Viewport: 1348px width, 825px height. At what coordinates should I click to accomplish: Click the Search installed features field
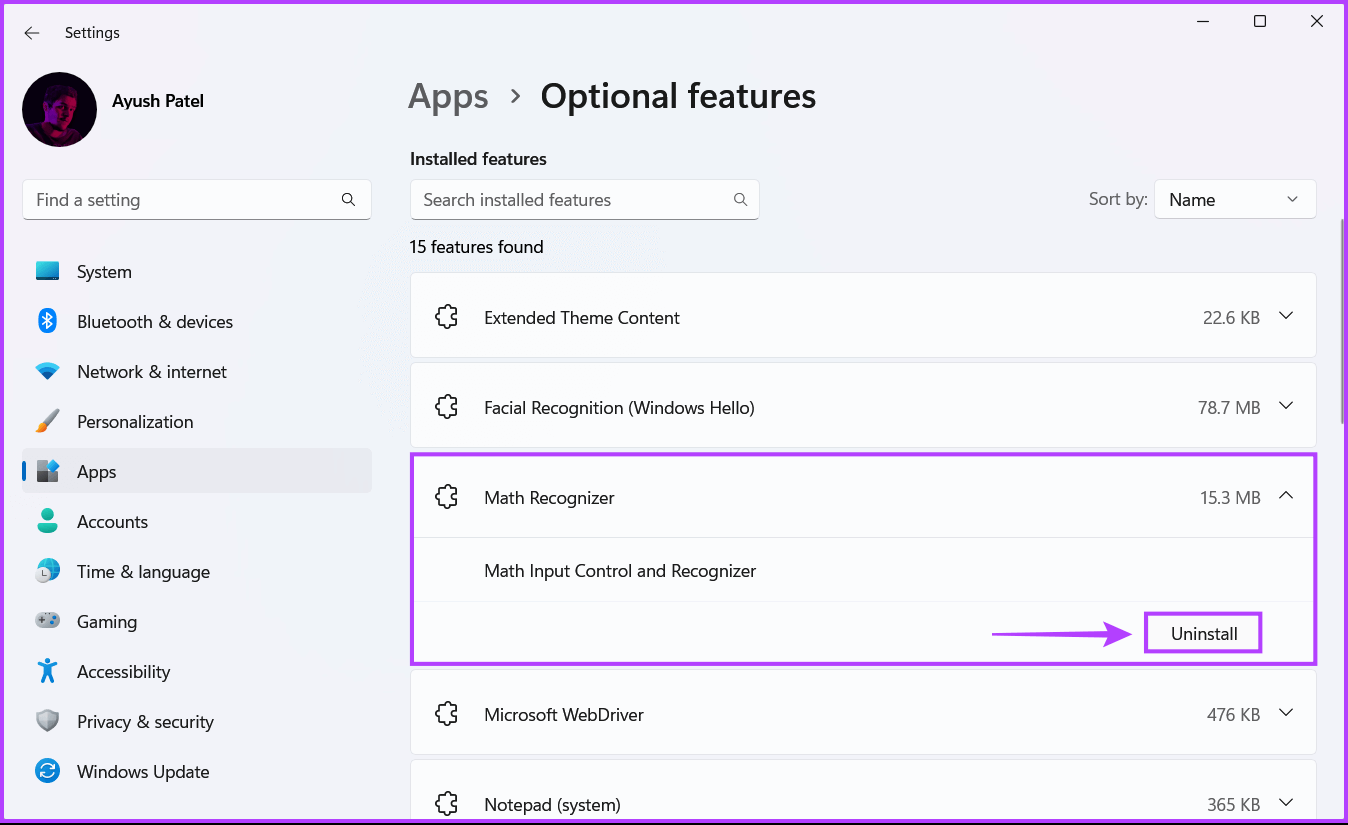pyautogui.click(x=584, y=200)
